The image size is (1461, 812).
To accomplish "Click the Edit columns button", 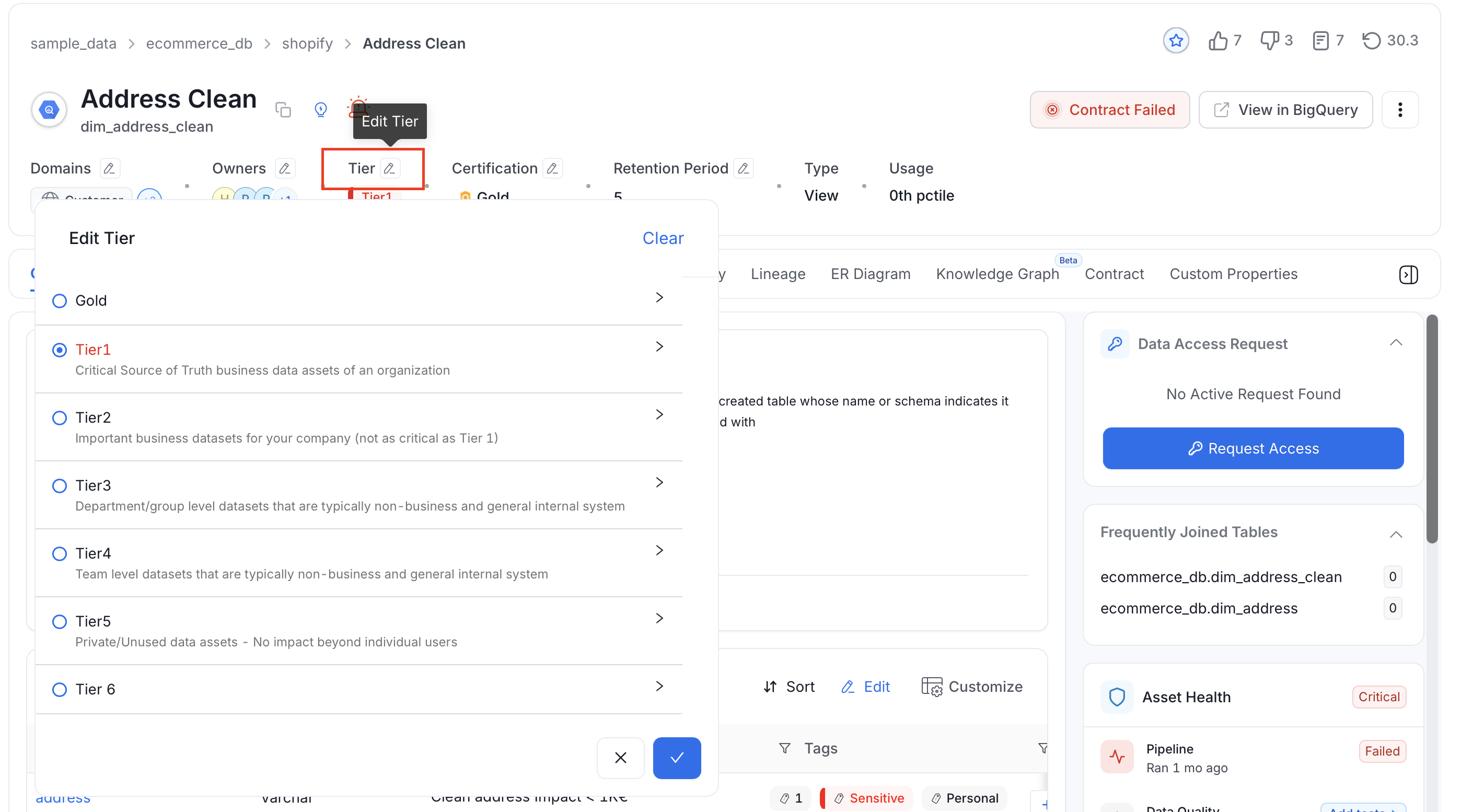I will point(865,687).
